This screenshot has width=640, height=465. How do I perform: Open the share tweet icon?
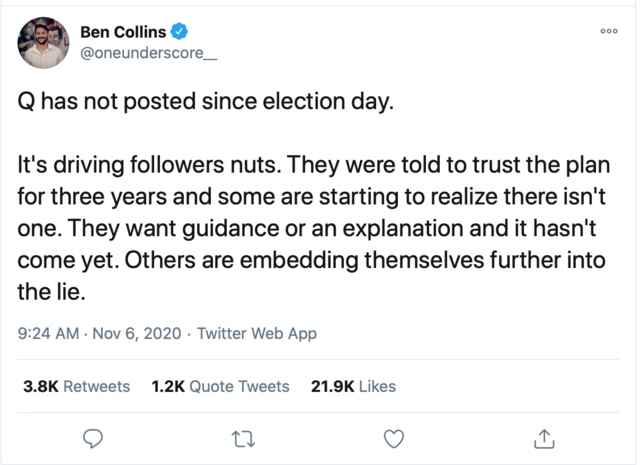pos(544,437)
